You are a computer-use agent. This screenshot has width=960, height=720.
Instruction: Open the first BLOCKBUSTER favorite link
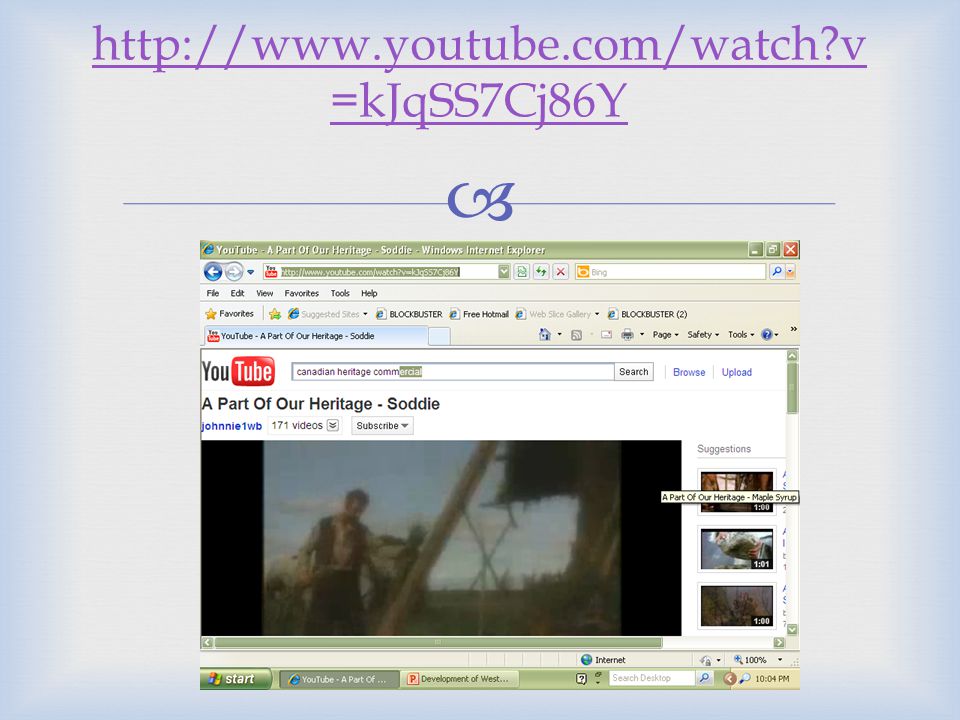coord(408,314)
